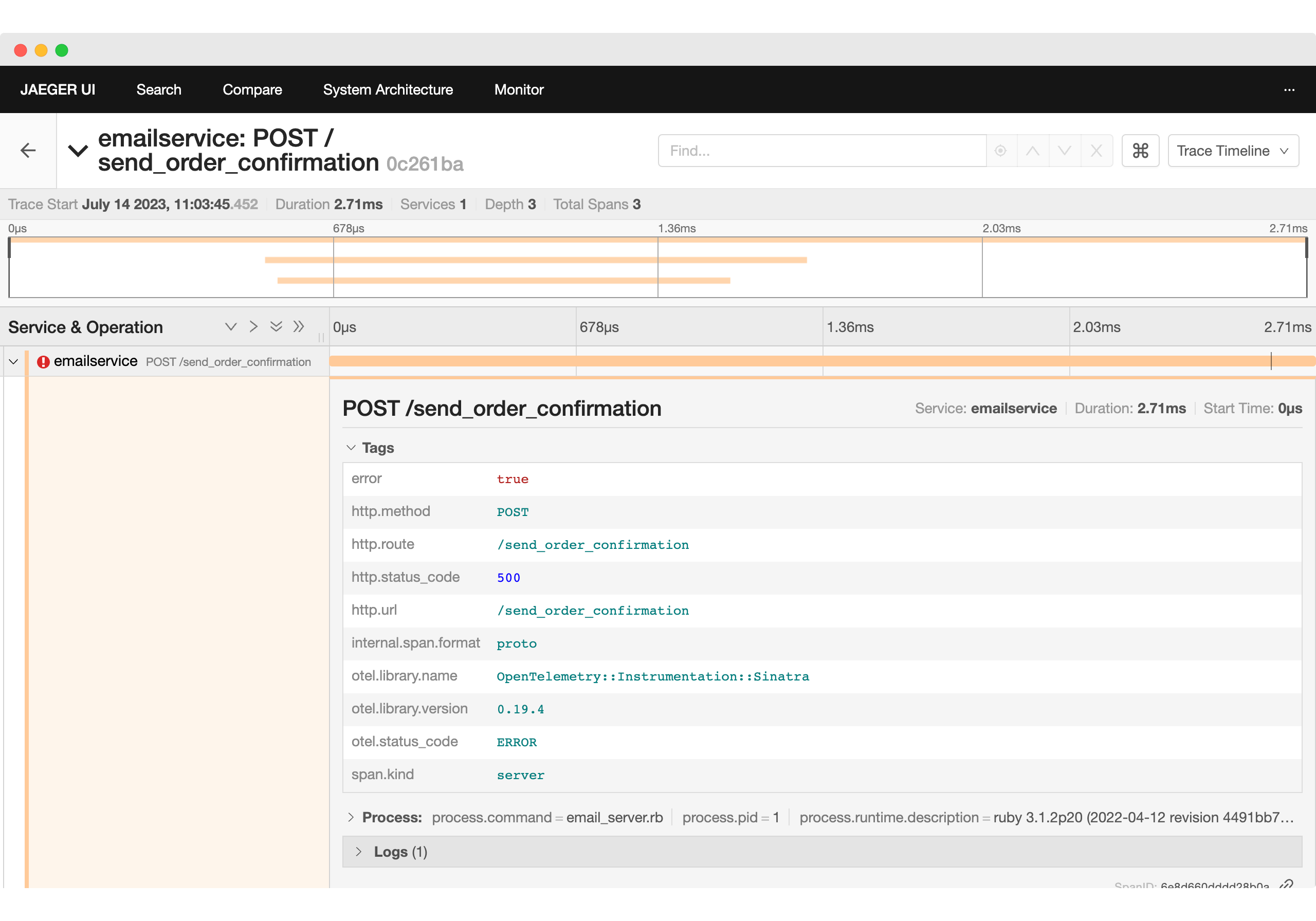Click the Compare menu item
1316x921 pixels.
[x=253, y=89]
